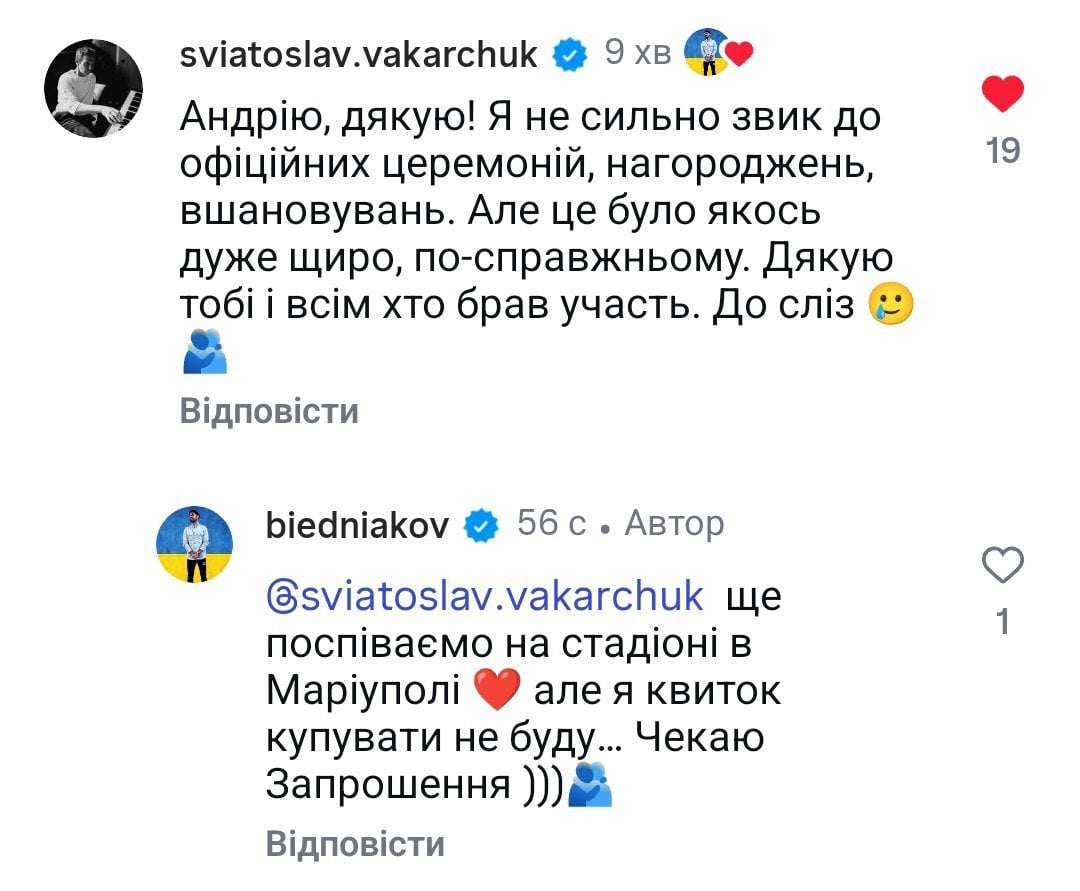Reply to Vakarchuk's comment via Відповісти

(x=269, y=412)
